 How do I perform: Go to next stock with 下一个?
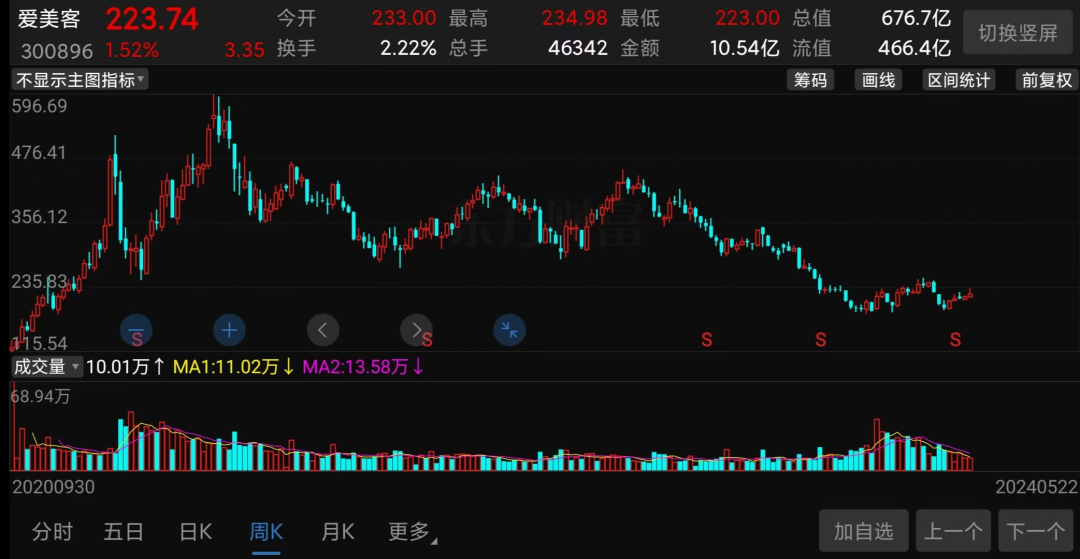[1035, 531]
